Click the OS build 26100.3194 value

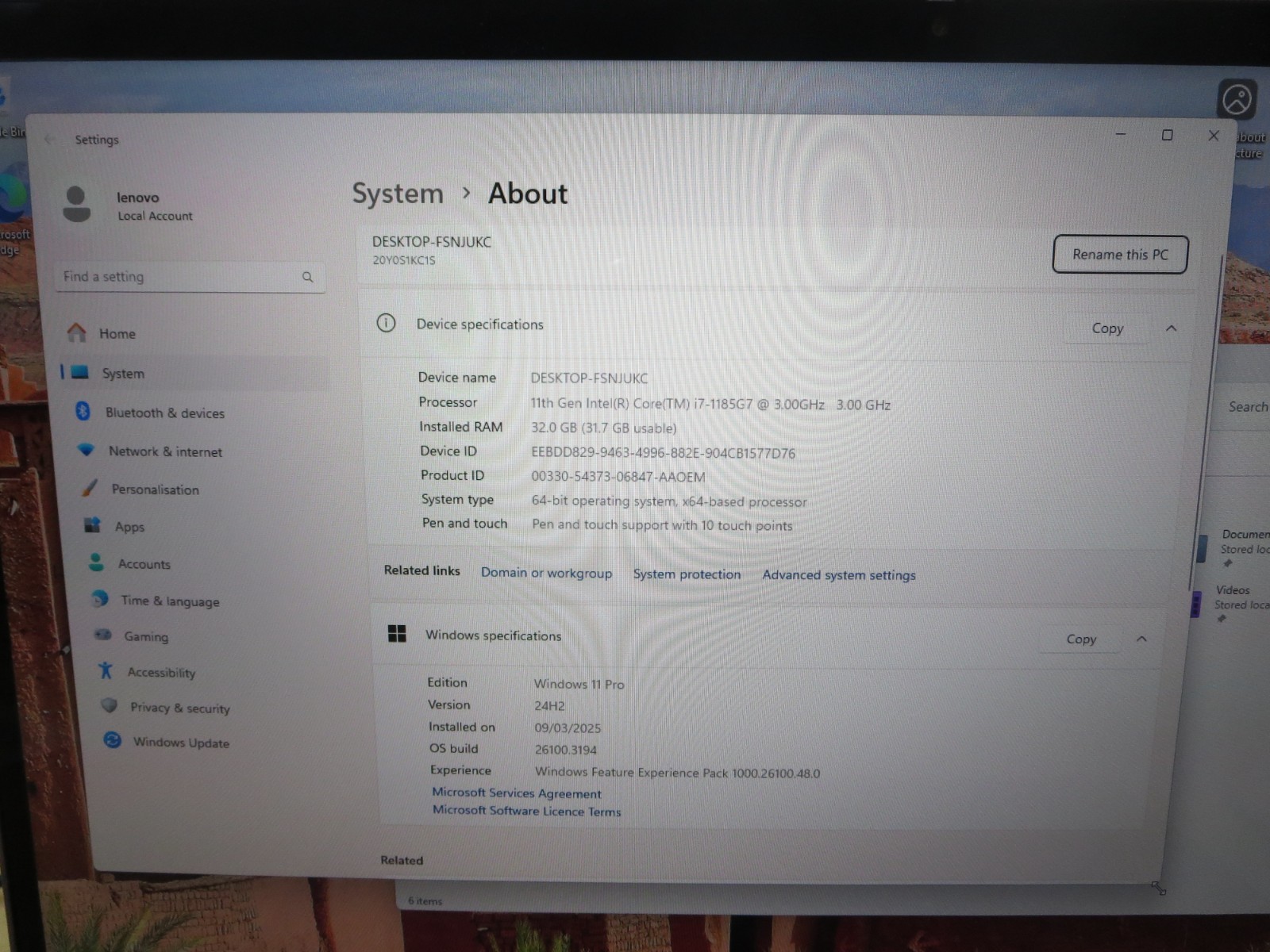click(x=565, y=750)
